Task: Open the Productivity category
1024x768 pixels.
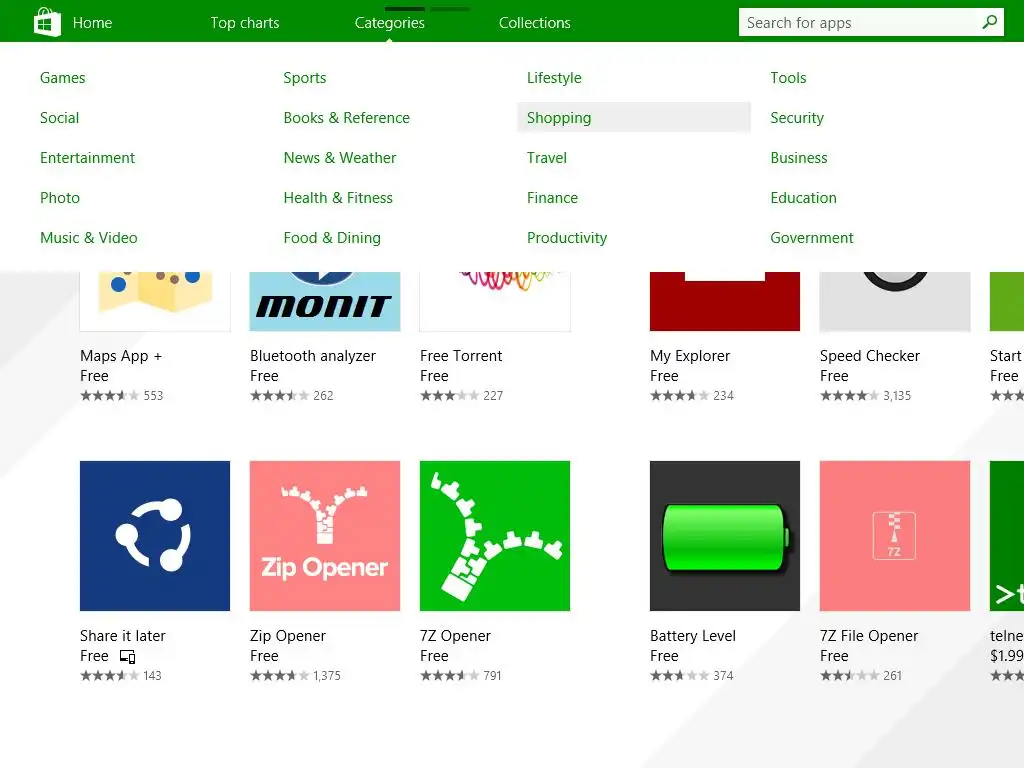Action: (x=567, y=238)
